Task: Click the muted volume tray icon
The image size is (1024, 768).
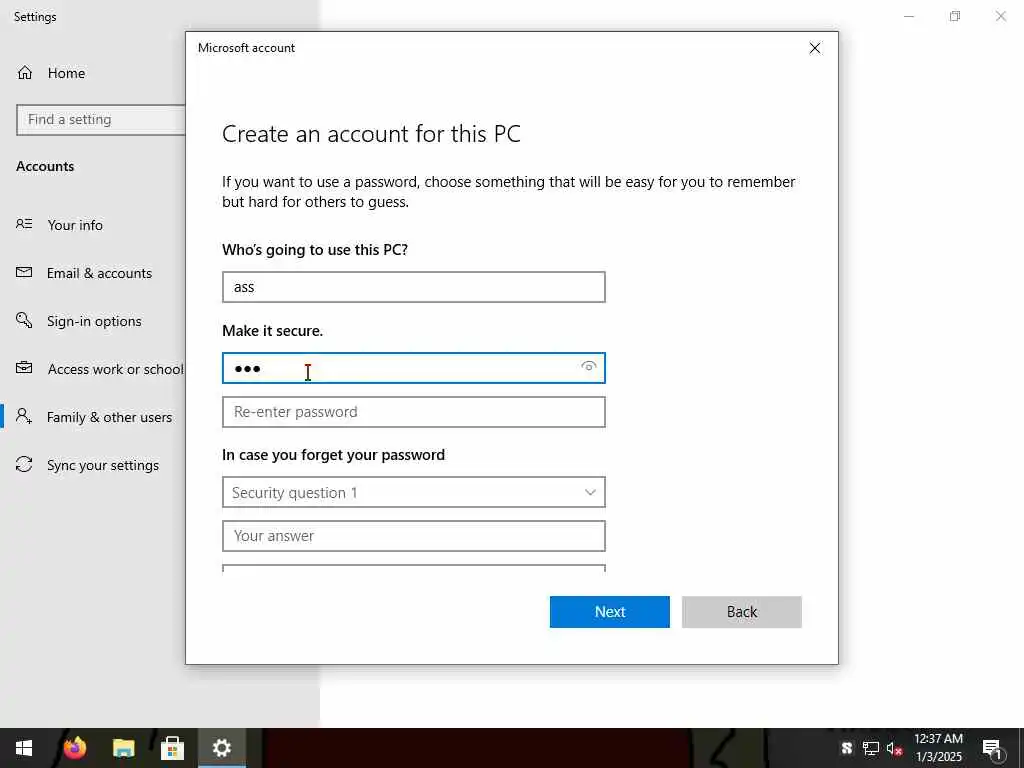Action: pos(894,748)
